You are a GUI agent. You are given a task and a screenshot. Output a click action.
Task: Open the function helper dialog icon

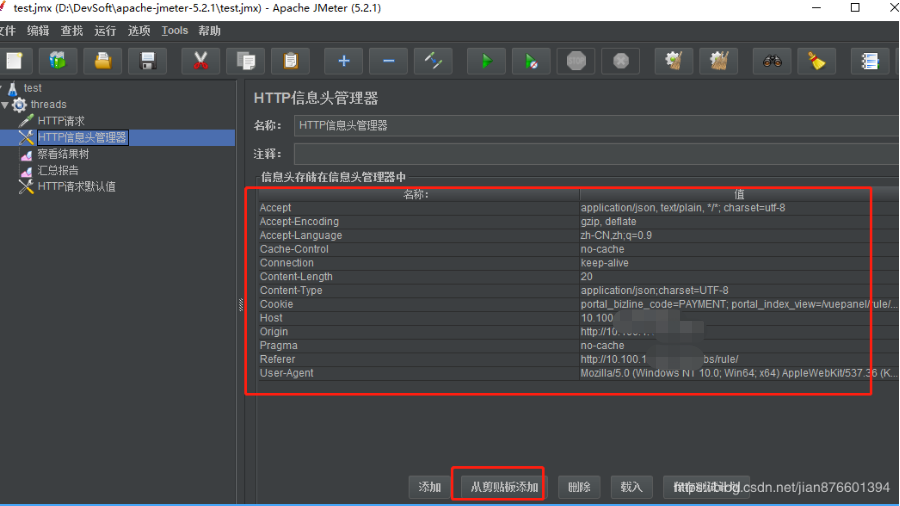pos(870,61)
